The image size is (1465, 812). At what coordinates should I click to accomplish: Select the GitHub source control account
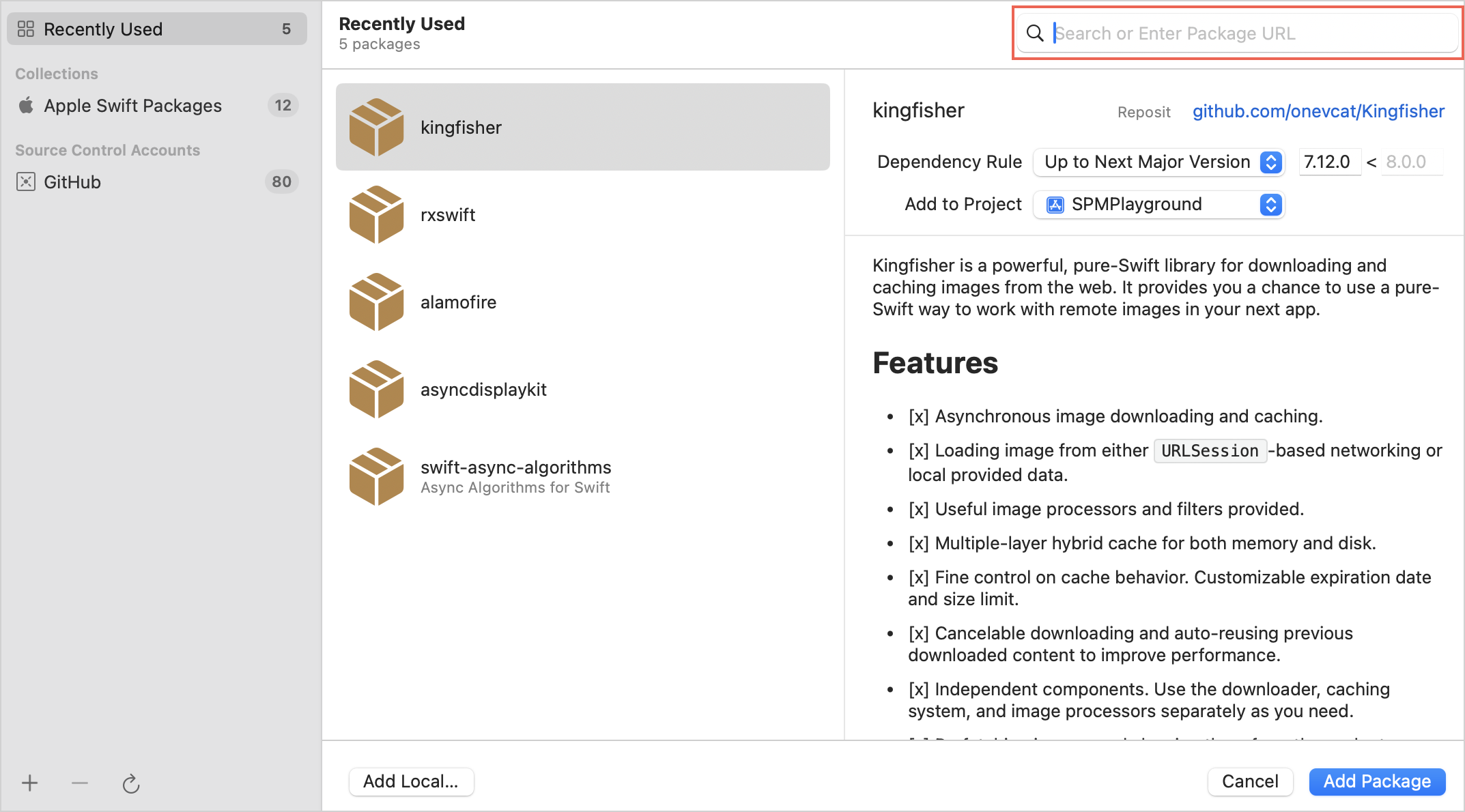(x=75, y=182)
